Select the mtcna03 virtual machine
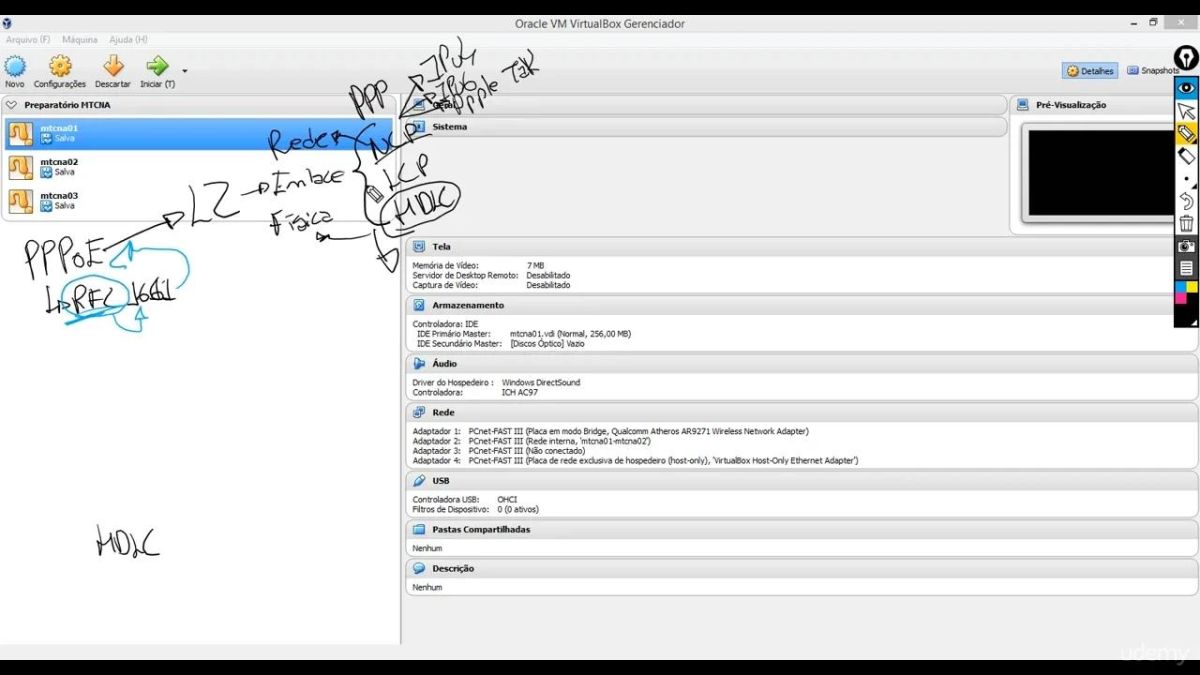Screen dimensions: 1200x675 (198, 200)
